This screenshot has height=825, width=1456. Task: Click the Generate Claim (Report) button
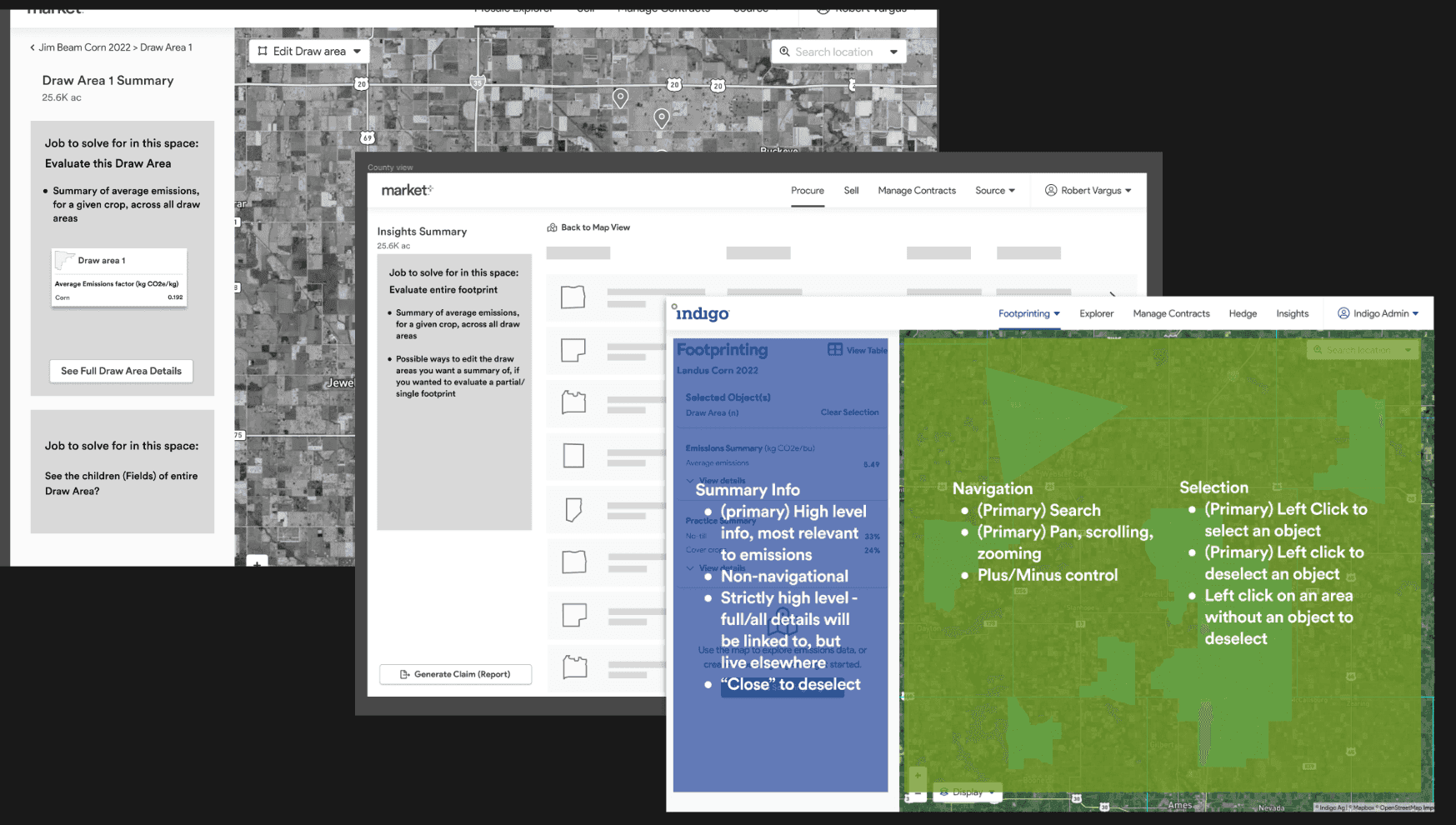click(x=455, y=674)
